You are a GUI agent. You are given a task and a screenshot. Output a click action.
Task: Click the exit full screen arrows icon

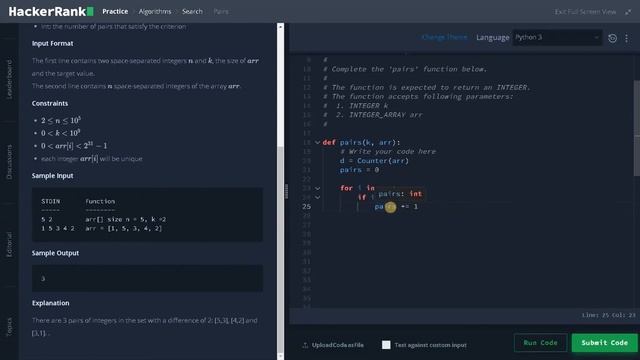628,12
